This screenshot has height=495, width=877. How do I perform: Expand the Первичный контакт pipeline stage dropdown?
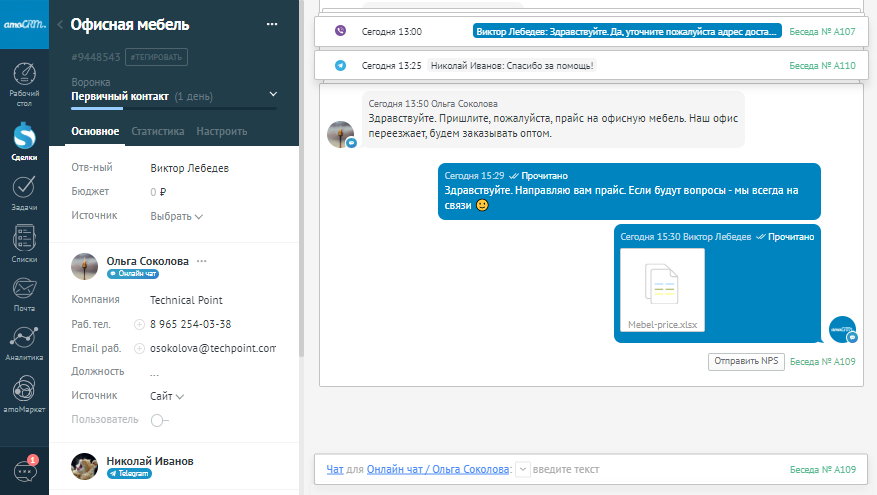(x=274, y=95)
